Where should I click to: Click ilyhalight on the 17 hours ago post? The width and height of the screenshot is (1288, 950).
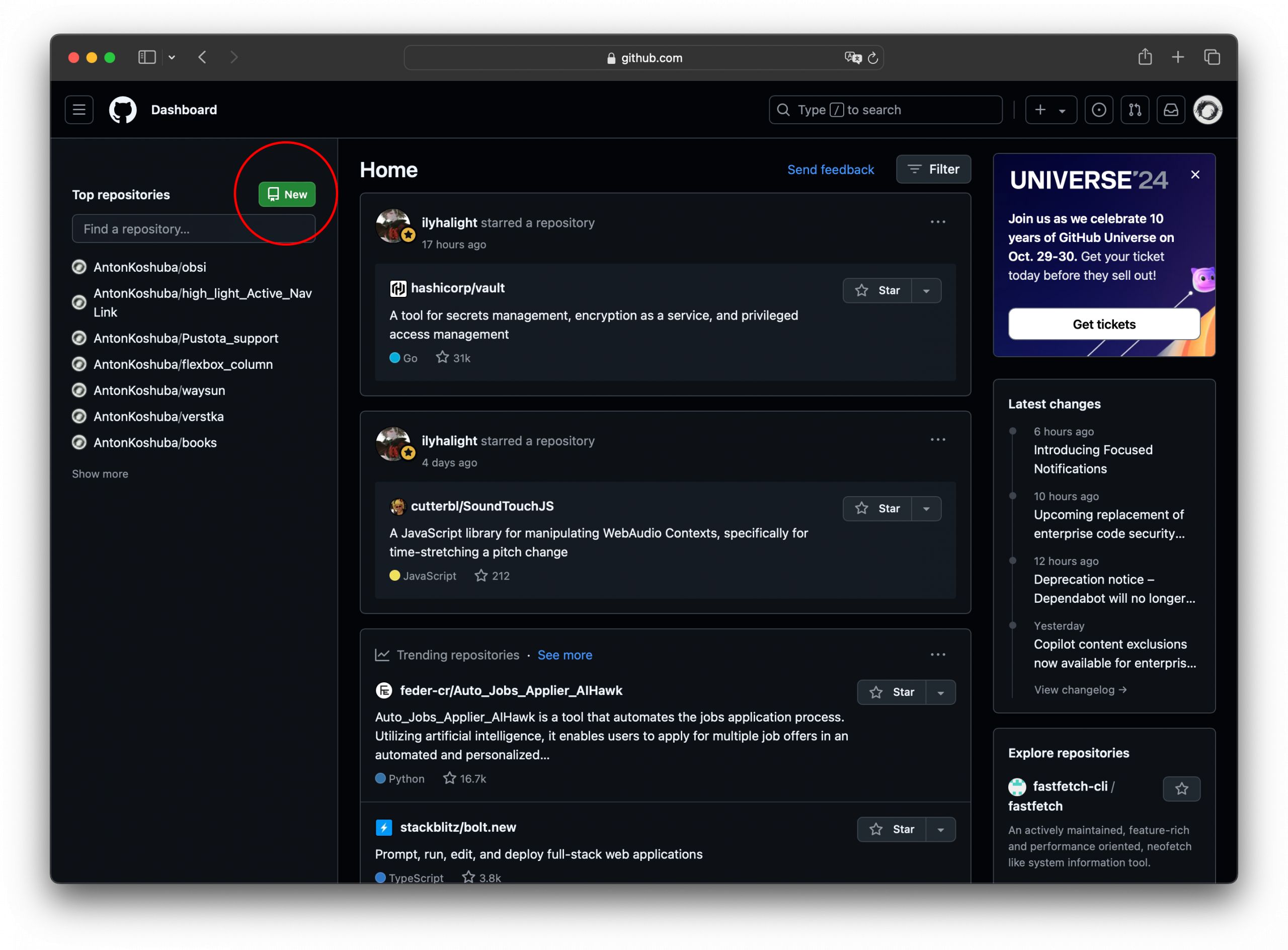449,222
